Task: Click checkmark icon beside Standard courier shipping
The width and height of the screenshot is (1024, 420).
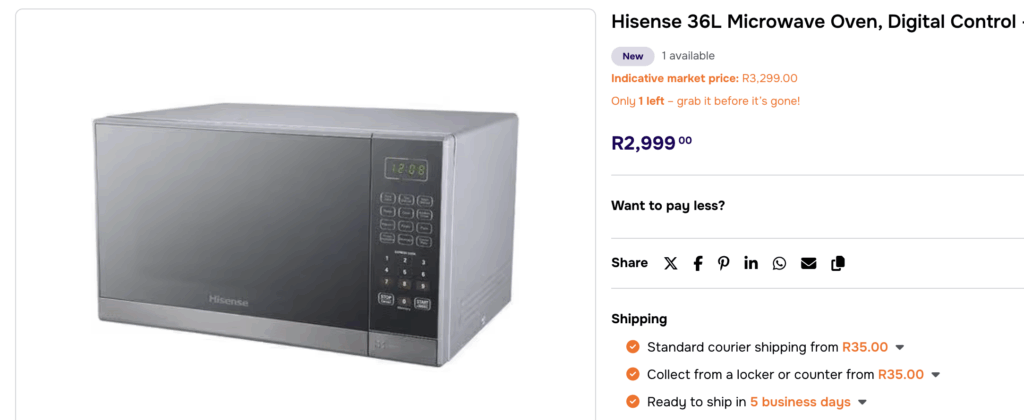Action: tap(632, 347)
